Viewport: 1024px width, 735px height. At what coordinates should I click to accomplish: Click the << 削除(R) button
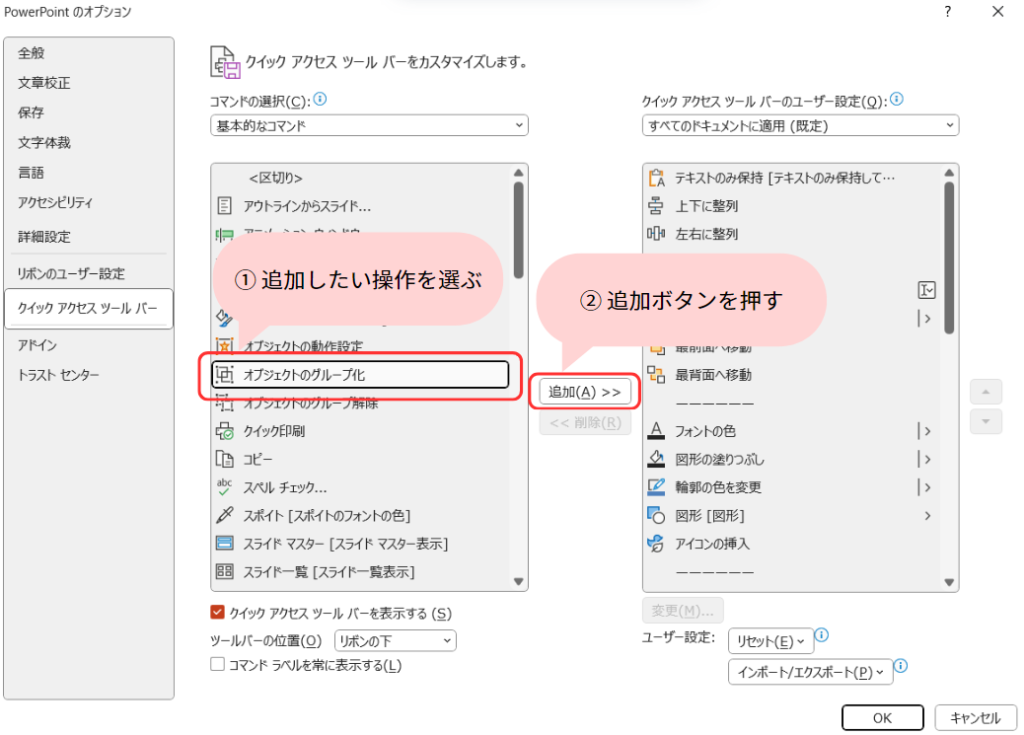point(584,423)
